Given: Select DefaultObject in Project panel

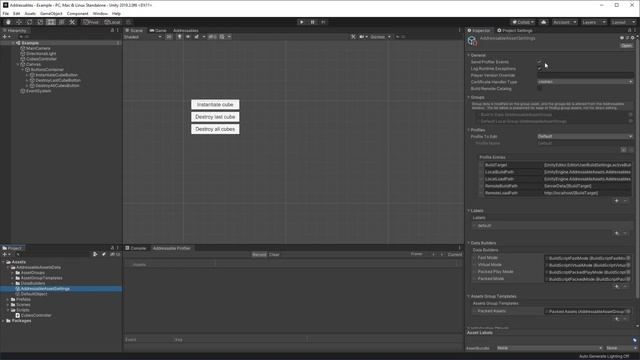Looking at the screenshot, I should (33, 294).
